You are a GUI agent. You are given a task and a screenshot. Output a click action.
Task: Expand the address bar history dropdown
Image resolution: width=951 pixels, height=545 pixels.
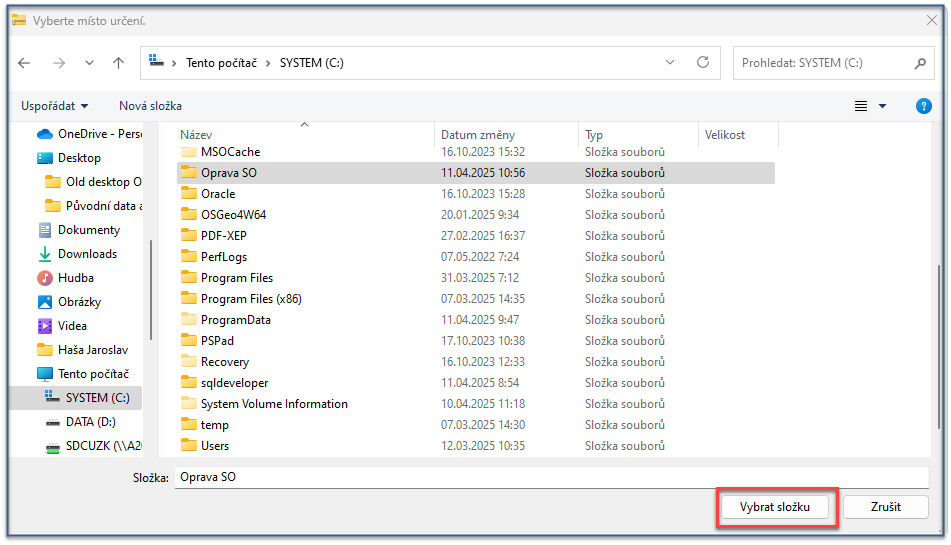click(x=671, y=62)
